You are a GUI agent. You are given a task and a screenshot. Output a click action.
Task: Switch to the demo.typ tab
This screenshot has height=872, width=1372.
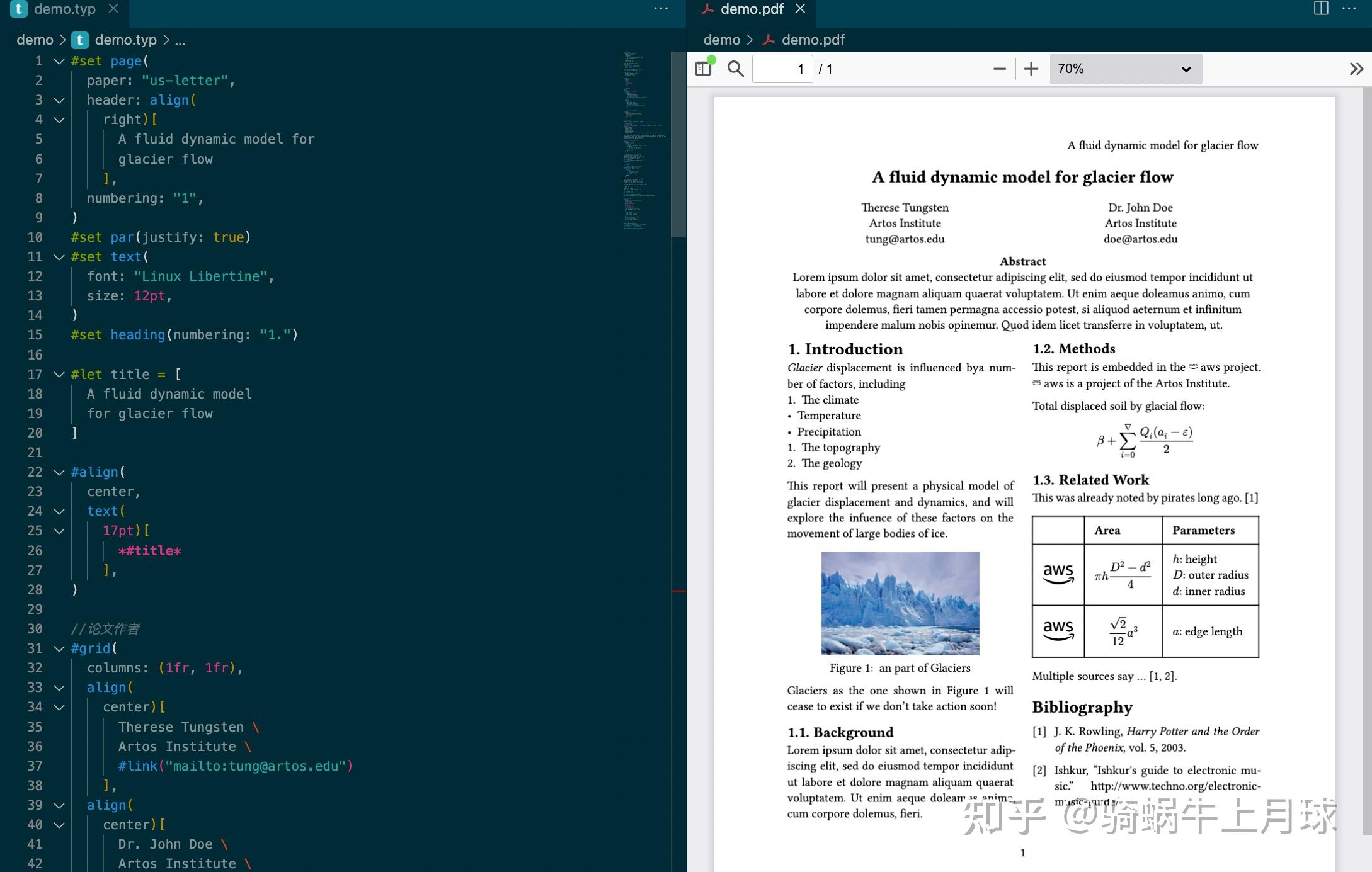pos(64,9)
